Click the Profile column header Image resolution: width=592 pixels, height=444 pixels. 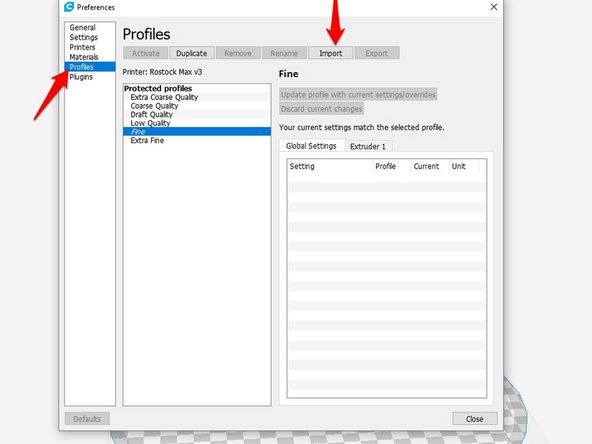click(x=391, y=166)
